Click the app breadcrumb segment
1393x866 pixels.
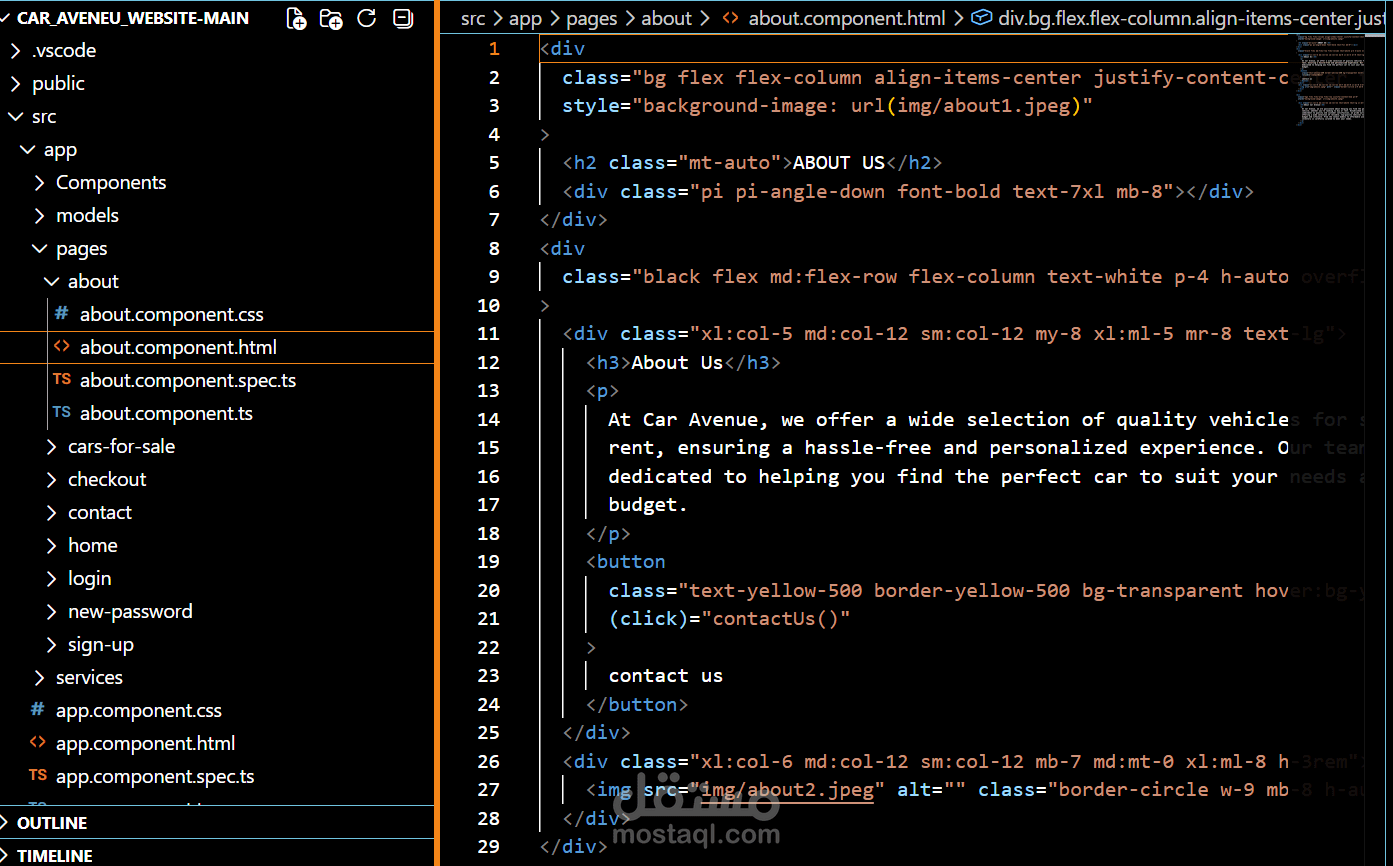click(525, 18)
